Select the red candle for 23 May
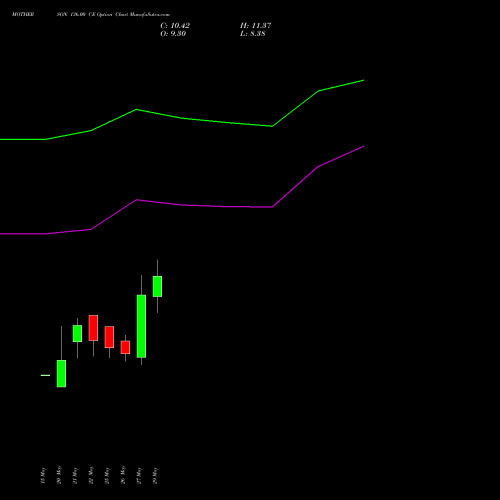Screen dimensions: 500x500 (109, 337)
